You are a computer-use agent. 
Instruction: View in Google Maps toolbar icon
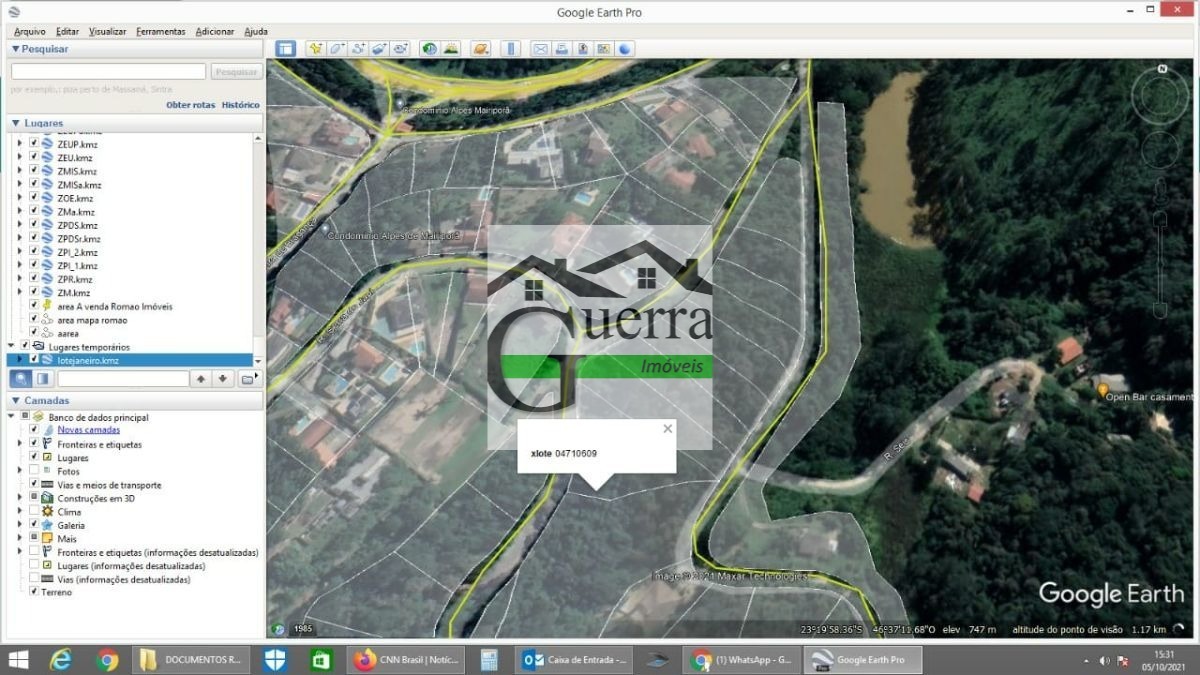click(x=604, y=48)
